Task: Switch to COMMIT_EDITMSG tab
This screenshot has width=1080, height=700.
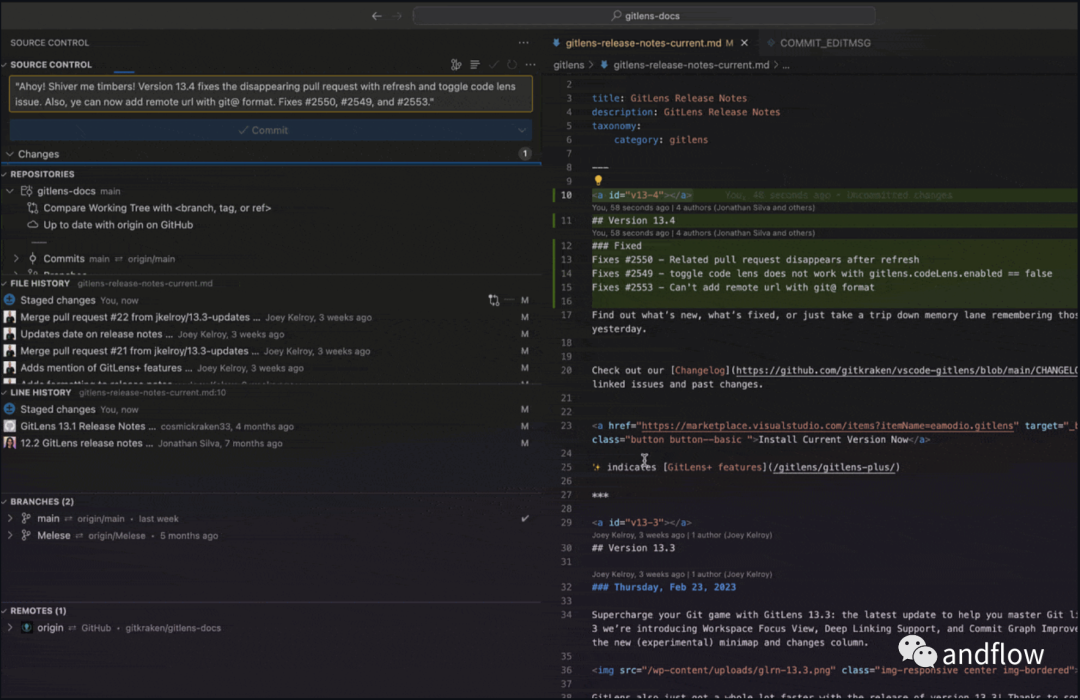Action: click(x=825, y=43)
